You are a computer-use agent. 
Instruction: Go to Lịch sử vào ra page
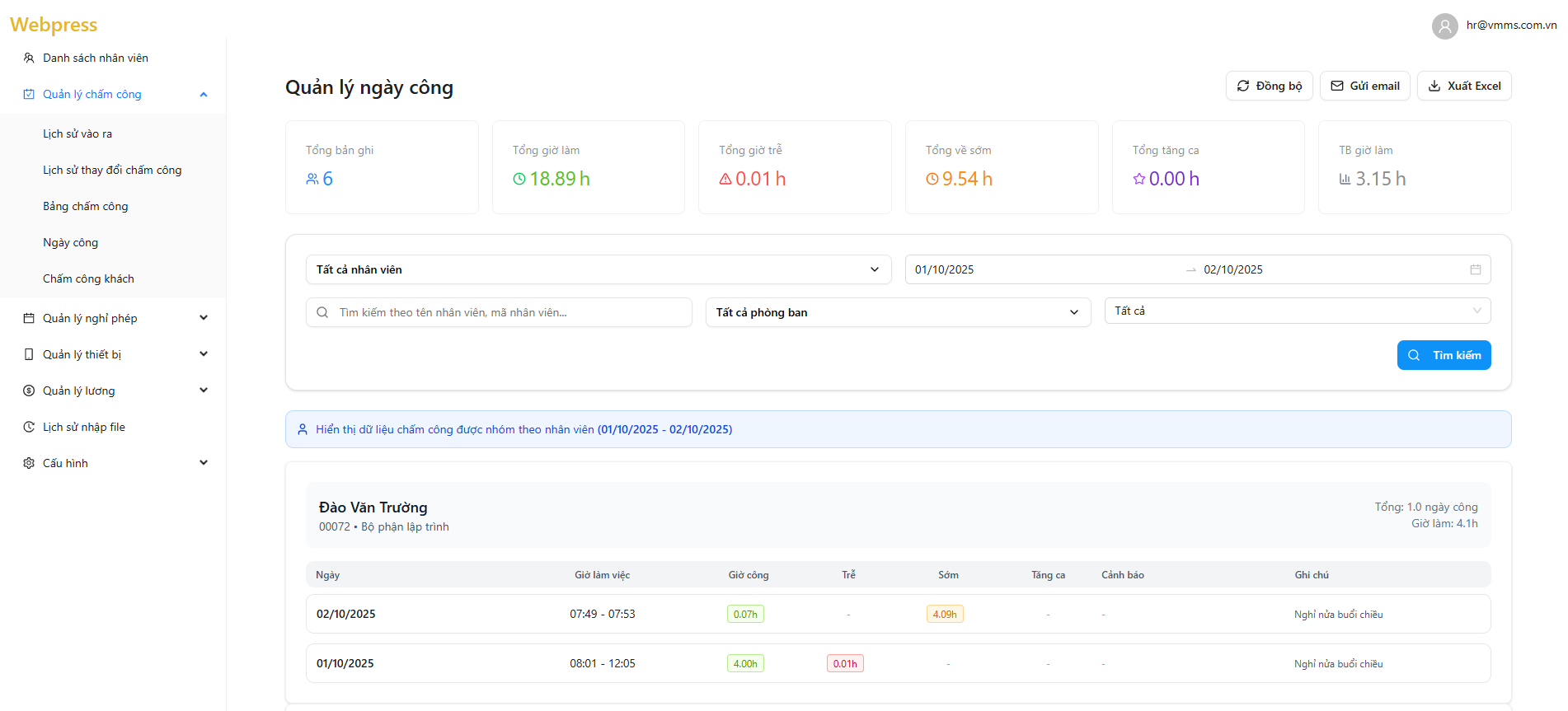[77, 133]
